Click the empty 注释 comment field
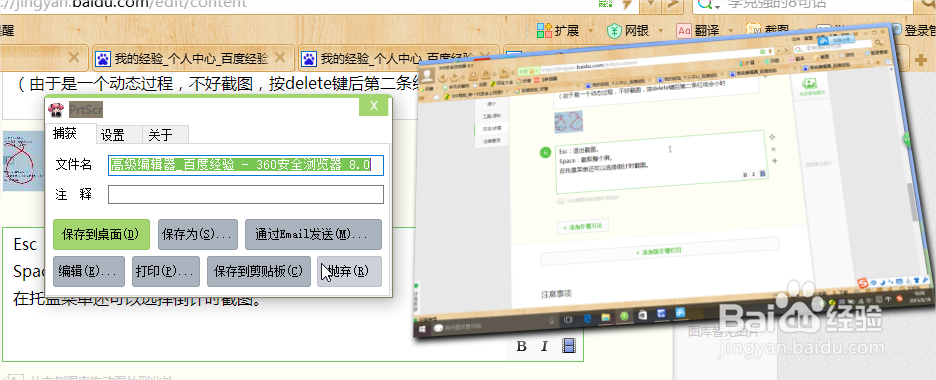This screenshot has height=380, width=936. point(246,194)
